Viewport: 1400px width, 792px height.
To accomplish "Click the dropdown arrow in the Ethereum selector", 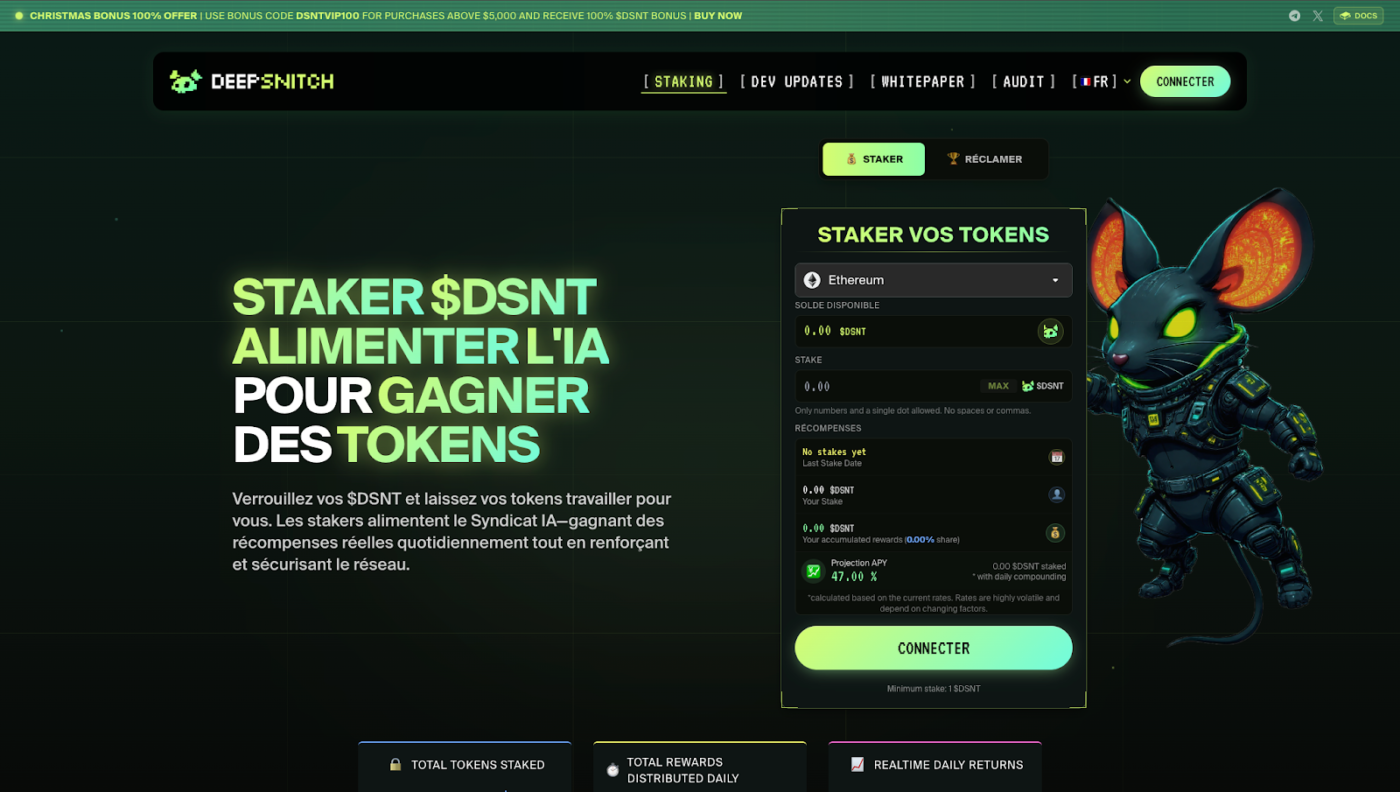I will (1055, 281).
